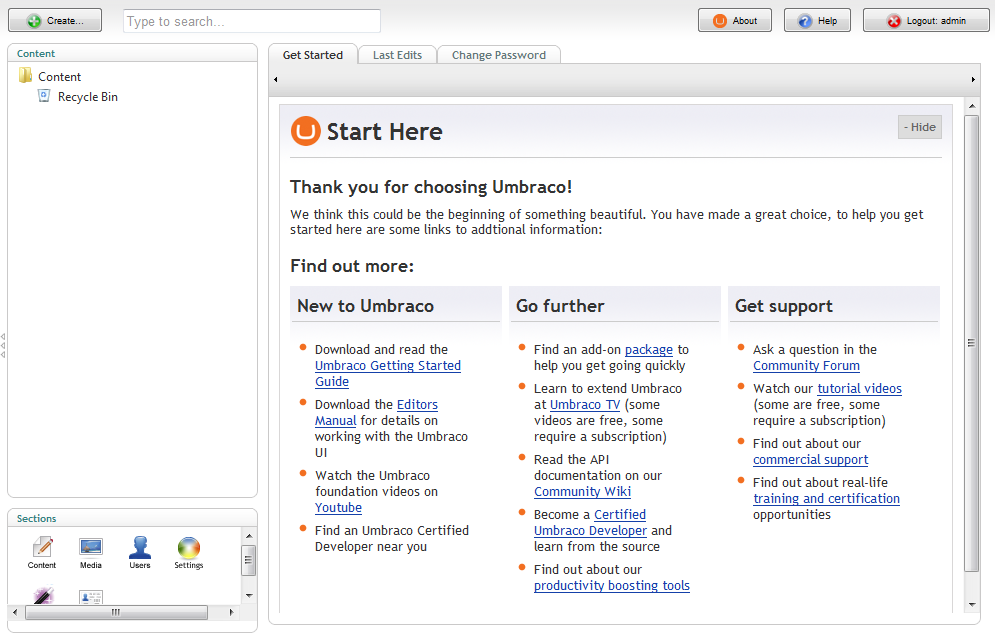Open the About dialog
Viewport: 995px width, 639px height.
coord(735,20)
